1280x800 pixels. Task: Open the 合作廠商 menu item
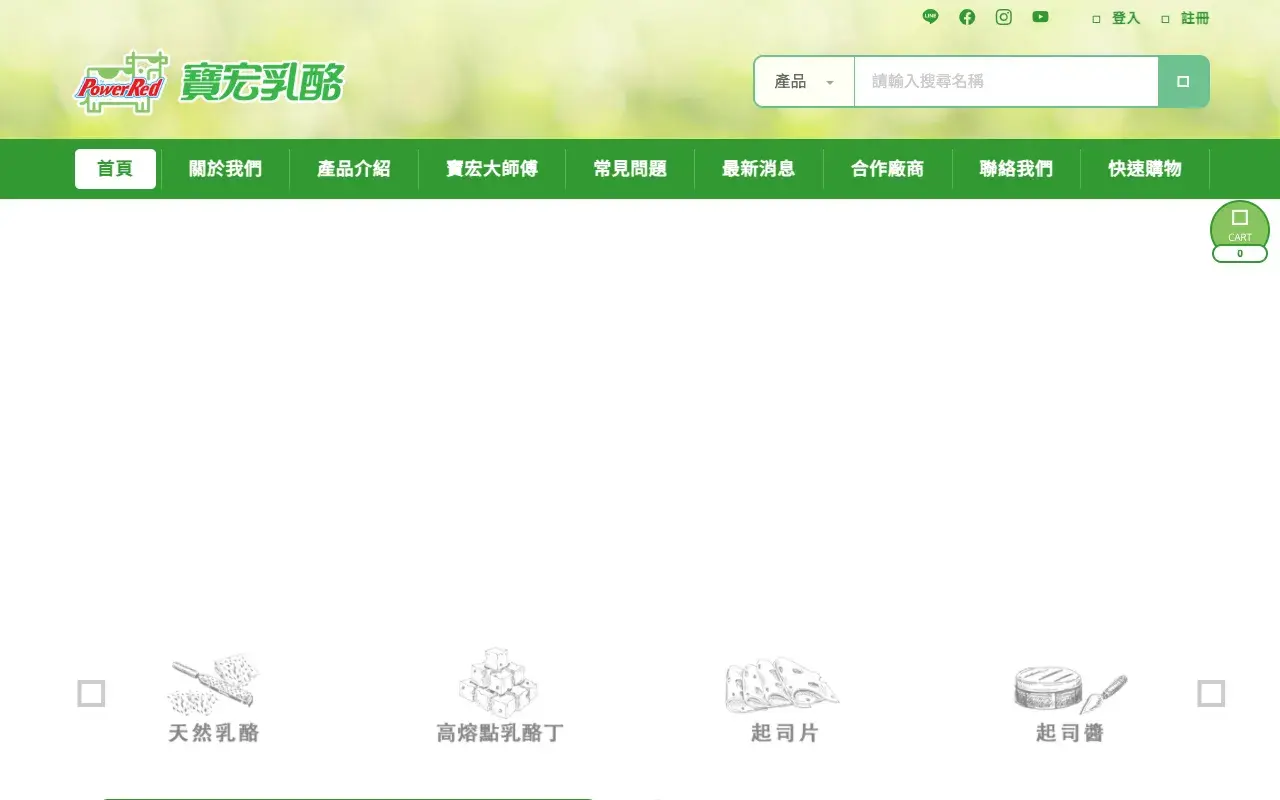coord(888,169)
